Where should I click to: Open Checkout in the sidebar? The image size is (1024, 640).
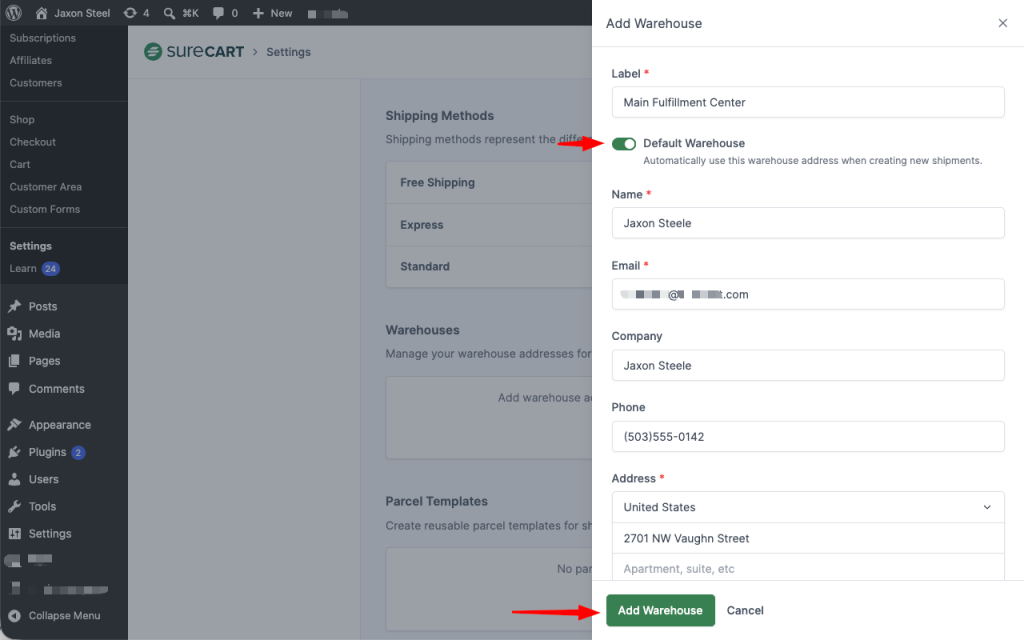coord(33,142)
